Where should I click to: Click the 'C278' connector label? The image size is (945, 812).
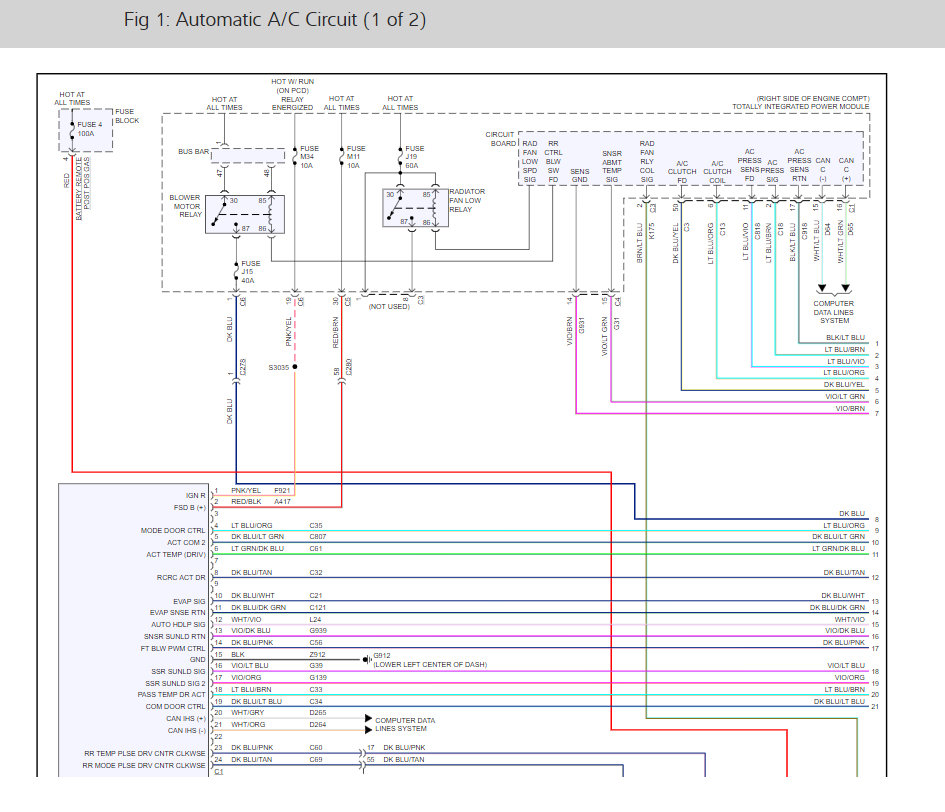tap(243, 367)
